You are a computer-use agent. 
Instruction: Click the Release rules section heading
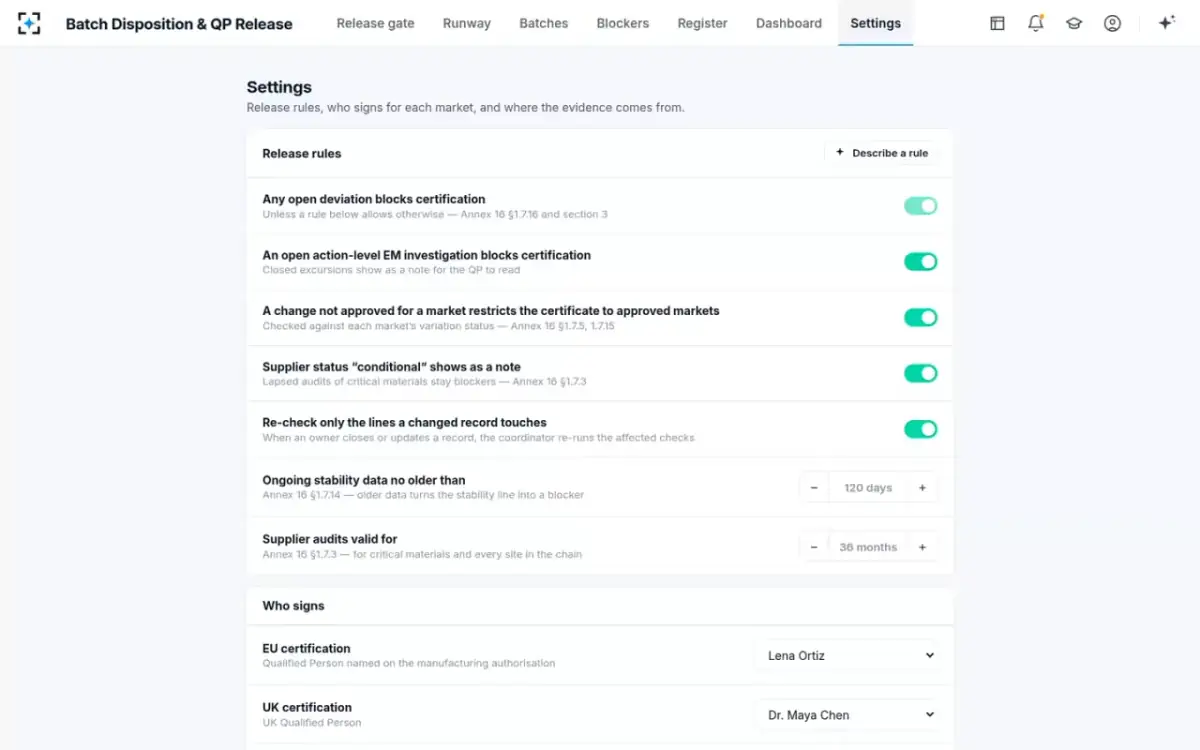pos(302,153)
